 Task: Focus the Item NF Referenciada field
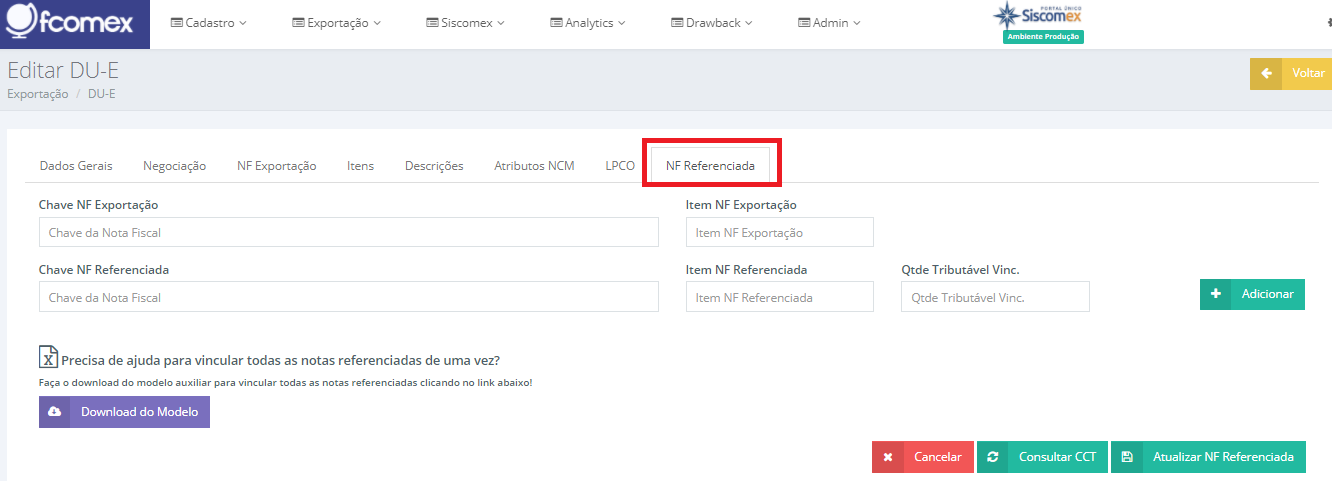click(x=780, y=297)
